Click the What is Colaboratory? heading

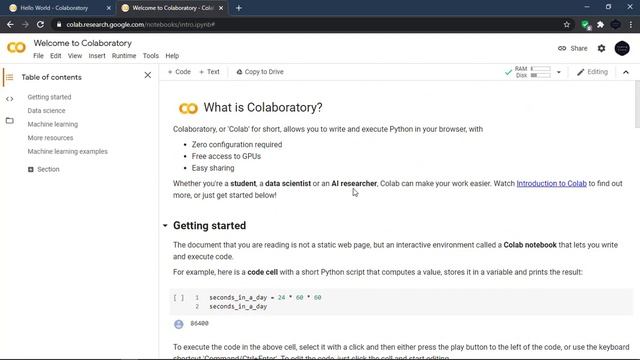(263, 107)
